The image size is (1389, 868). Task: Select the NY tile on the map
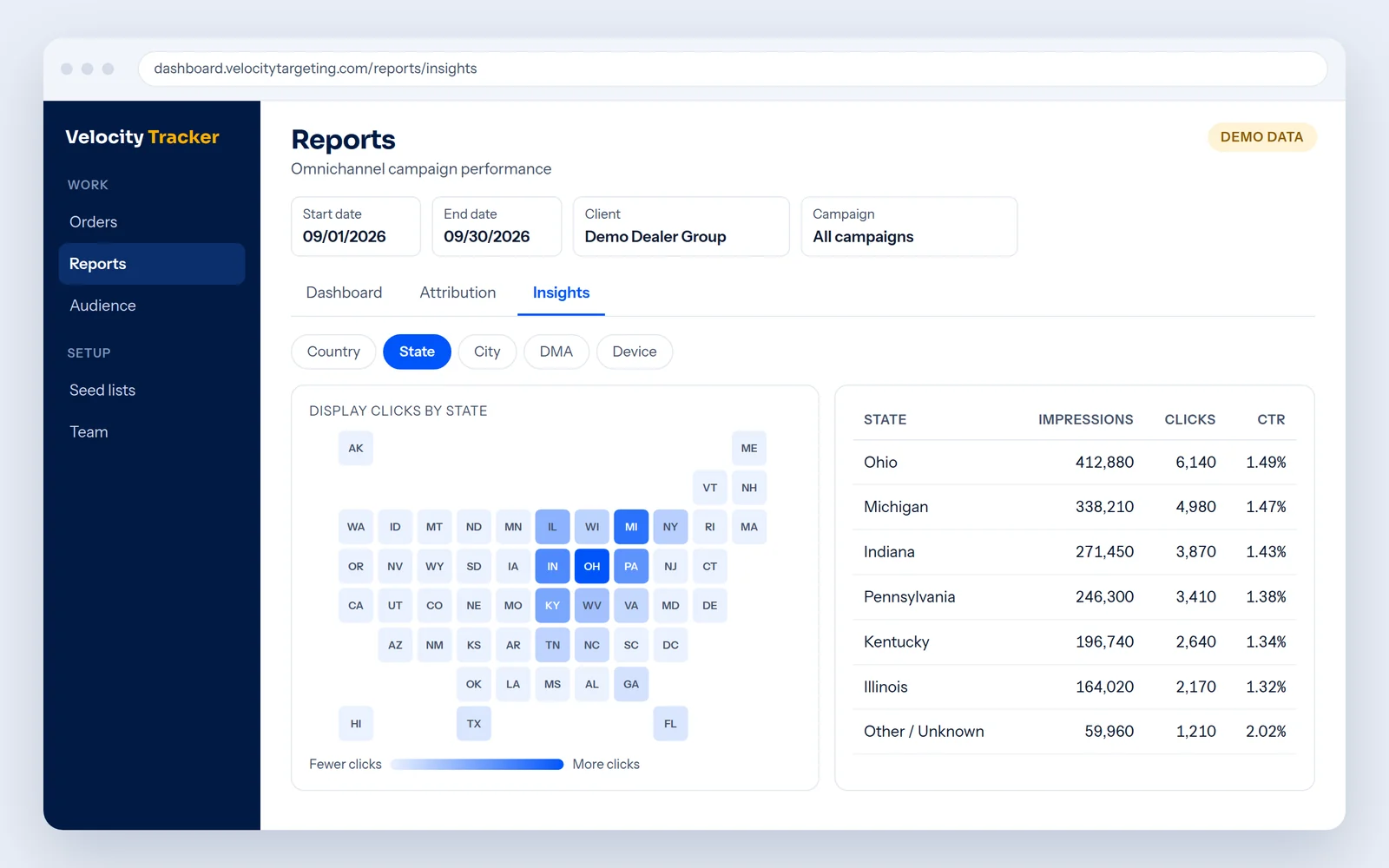pyautogui.click(x=670, y=527)
